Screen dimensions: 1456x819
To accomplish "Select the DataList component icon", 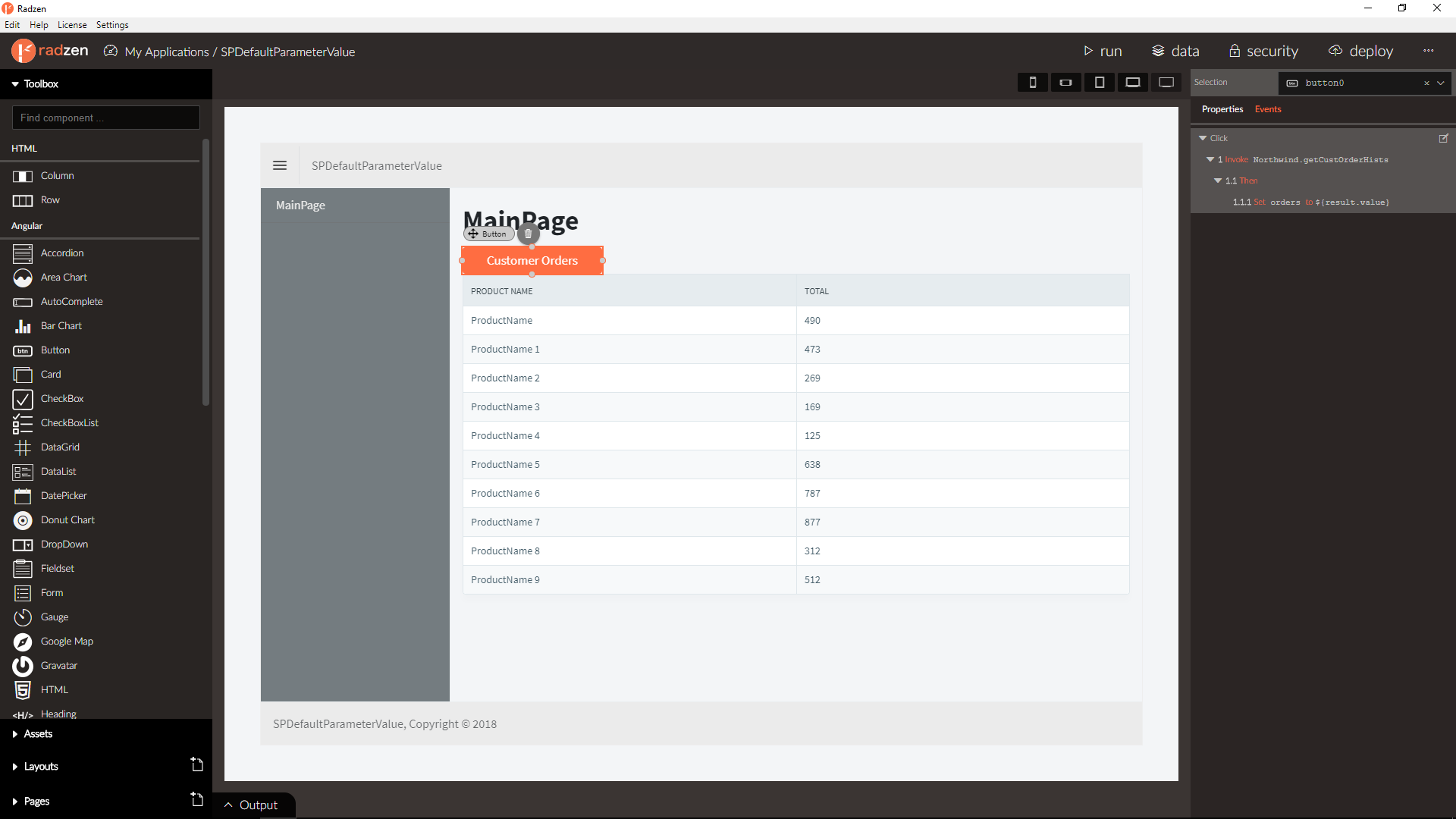I will tap(23, 472).
